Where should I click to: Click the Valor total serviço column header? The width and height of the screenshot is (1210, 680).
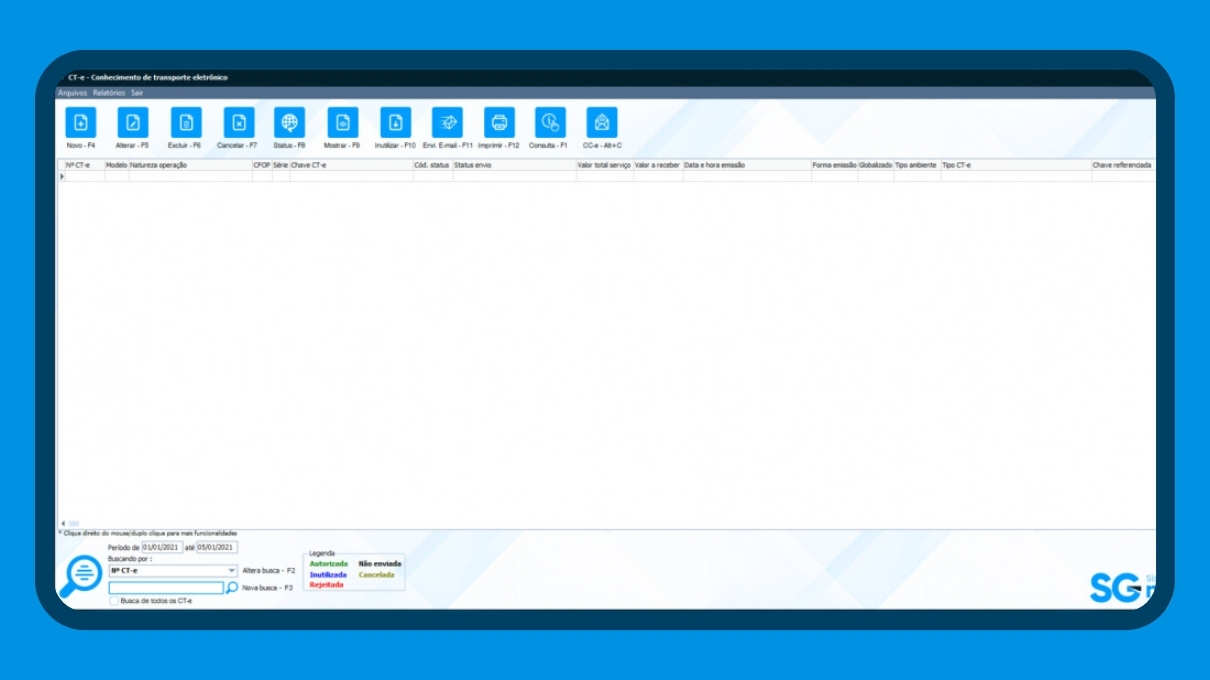[x=605, y=165]
